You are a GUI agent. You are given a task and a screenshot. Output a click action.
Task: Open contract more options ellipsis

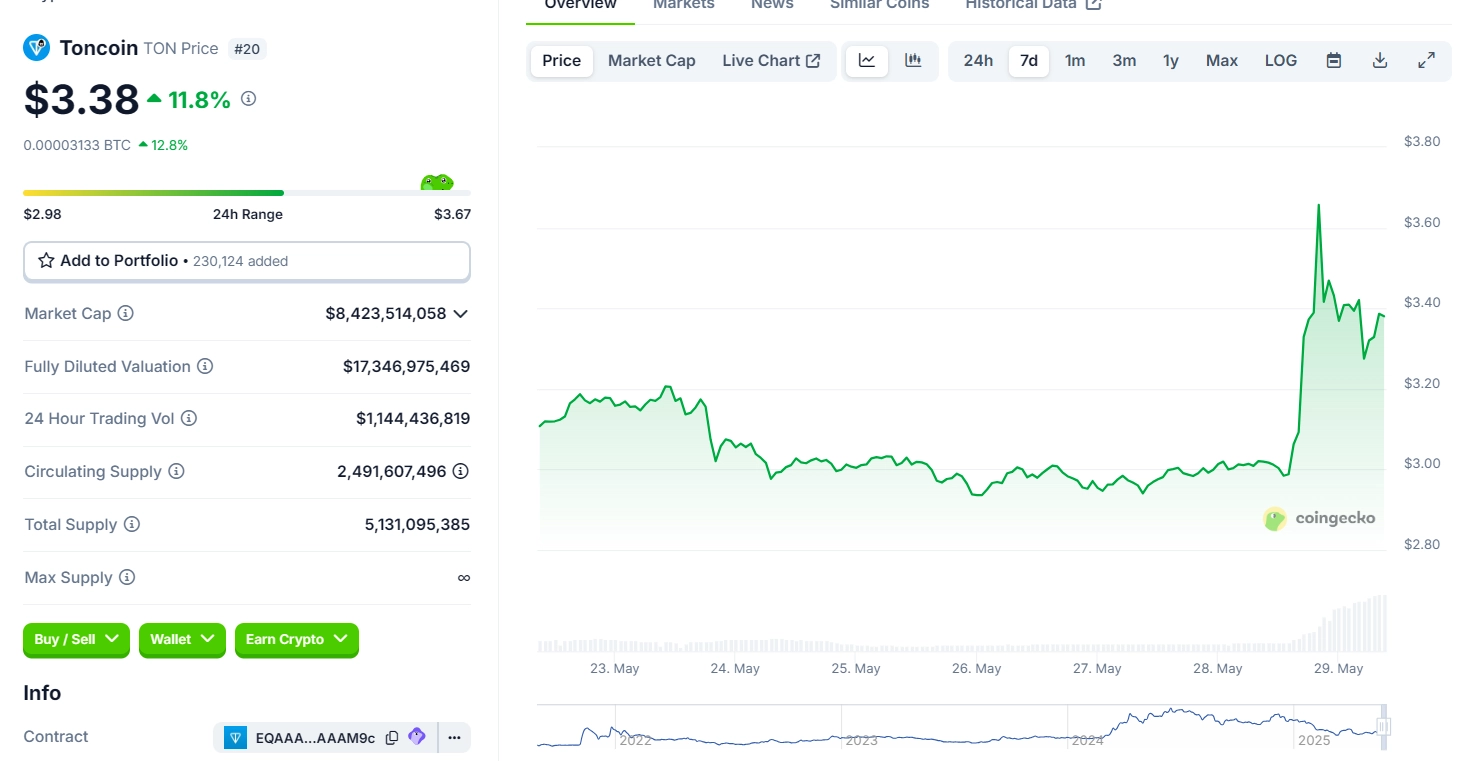coord(454,738)
